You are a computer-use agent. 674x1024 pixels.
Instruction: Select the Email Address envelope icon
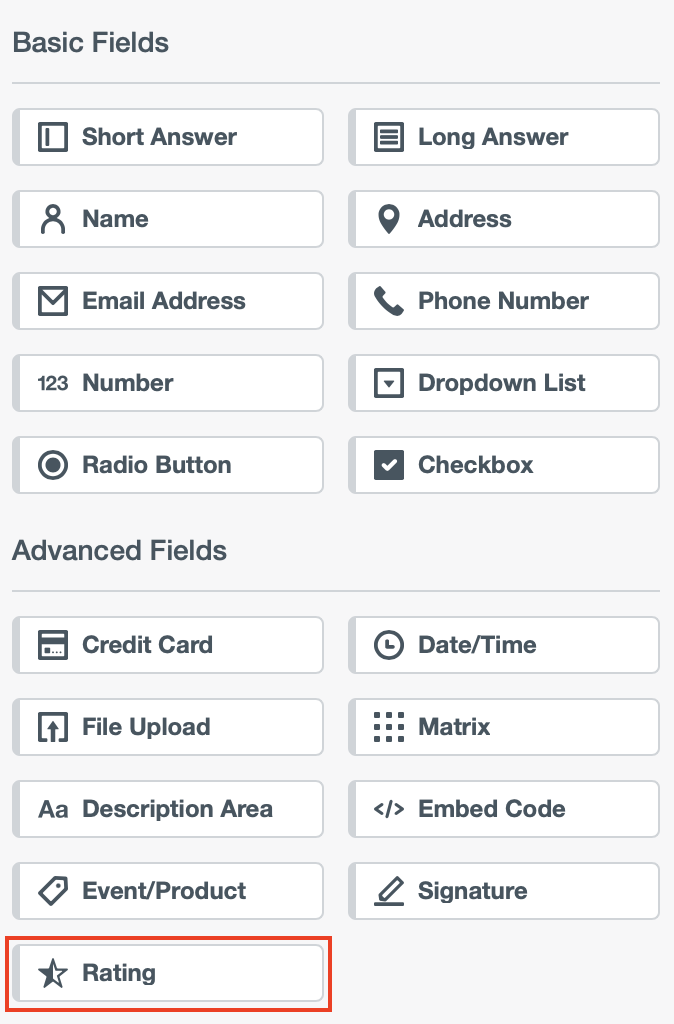coord(52,301)
